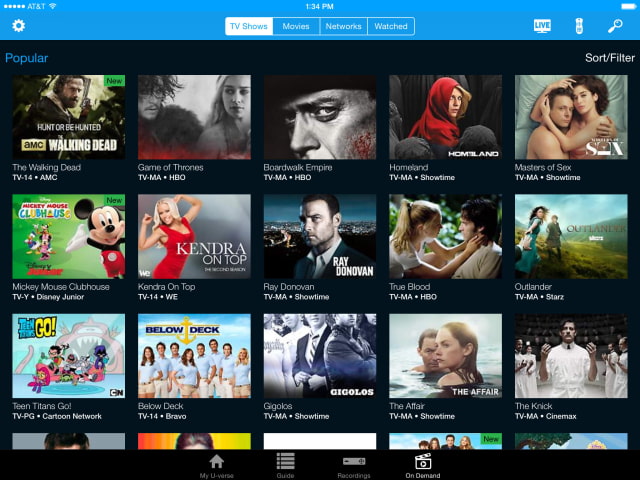Screen dimensions: 640x480
Task: Open the Teen Titans Go! thumbnail
Action: coord(69,356)
